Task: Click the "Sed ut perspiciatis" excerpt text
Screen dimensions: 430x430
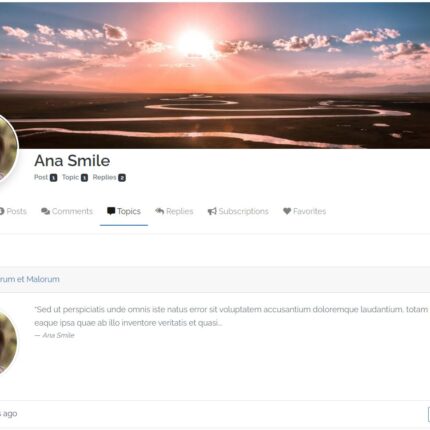Action: 231,316
